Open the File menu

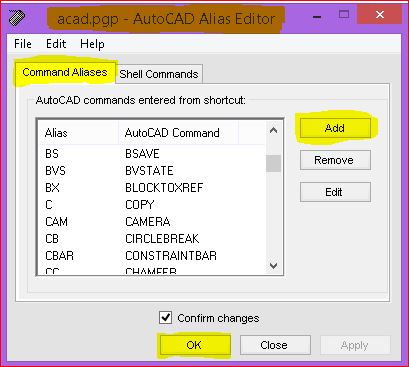(23, 44)
